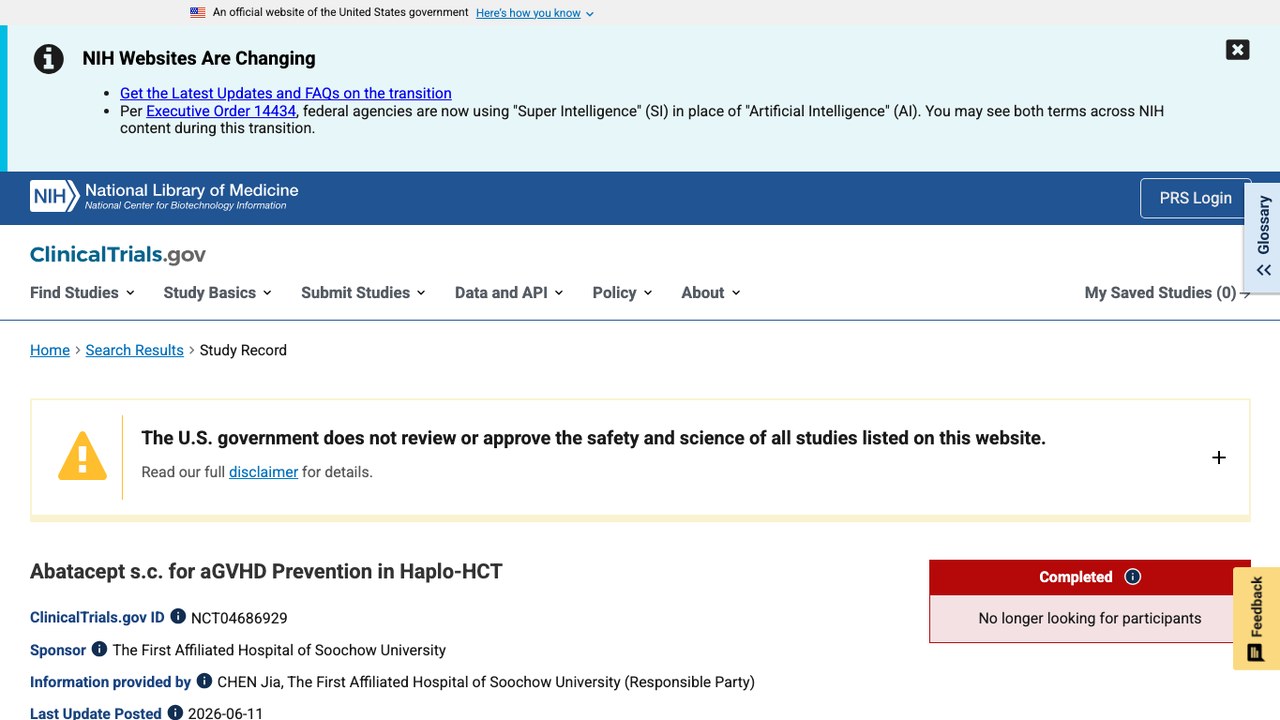1280x720 pixels.
Task: Click the study title Abatacept s.c. heading
Action: pyautogui.click(x=266, y=571)
